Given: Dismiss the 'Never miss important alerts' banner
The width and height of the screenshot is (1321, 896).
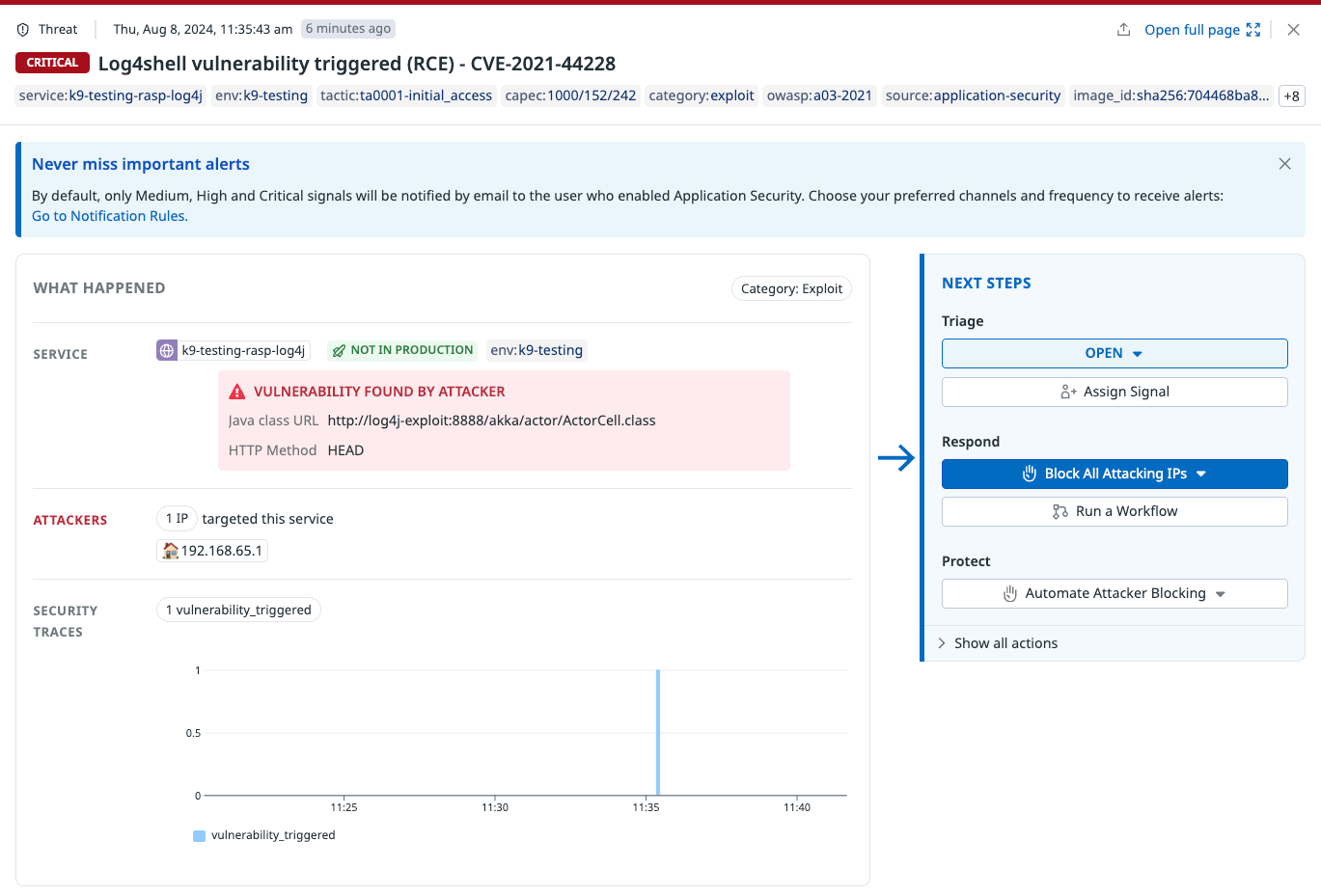Looking at the screenshot, I should 1284,164.
